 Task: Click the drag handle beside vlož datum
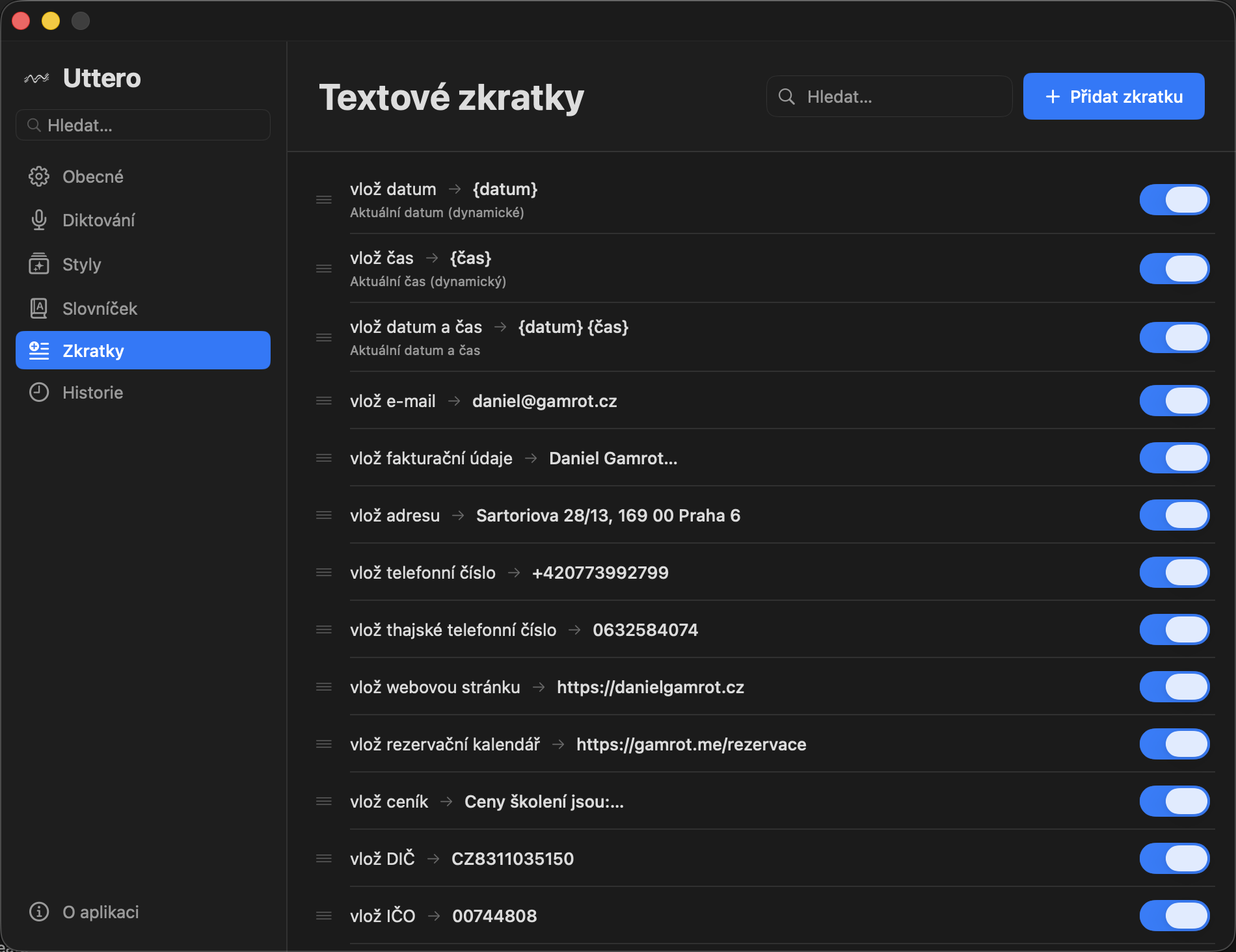324,200
